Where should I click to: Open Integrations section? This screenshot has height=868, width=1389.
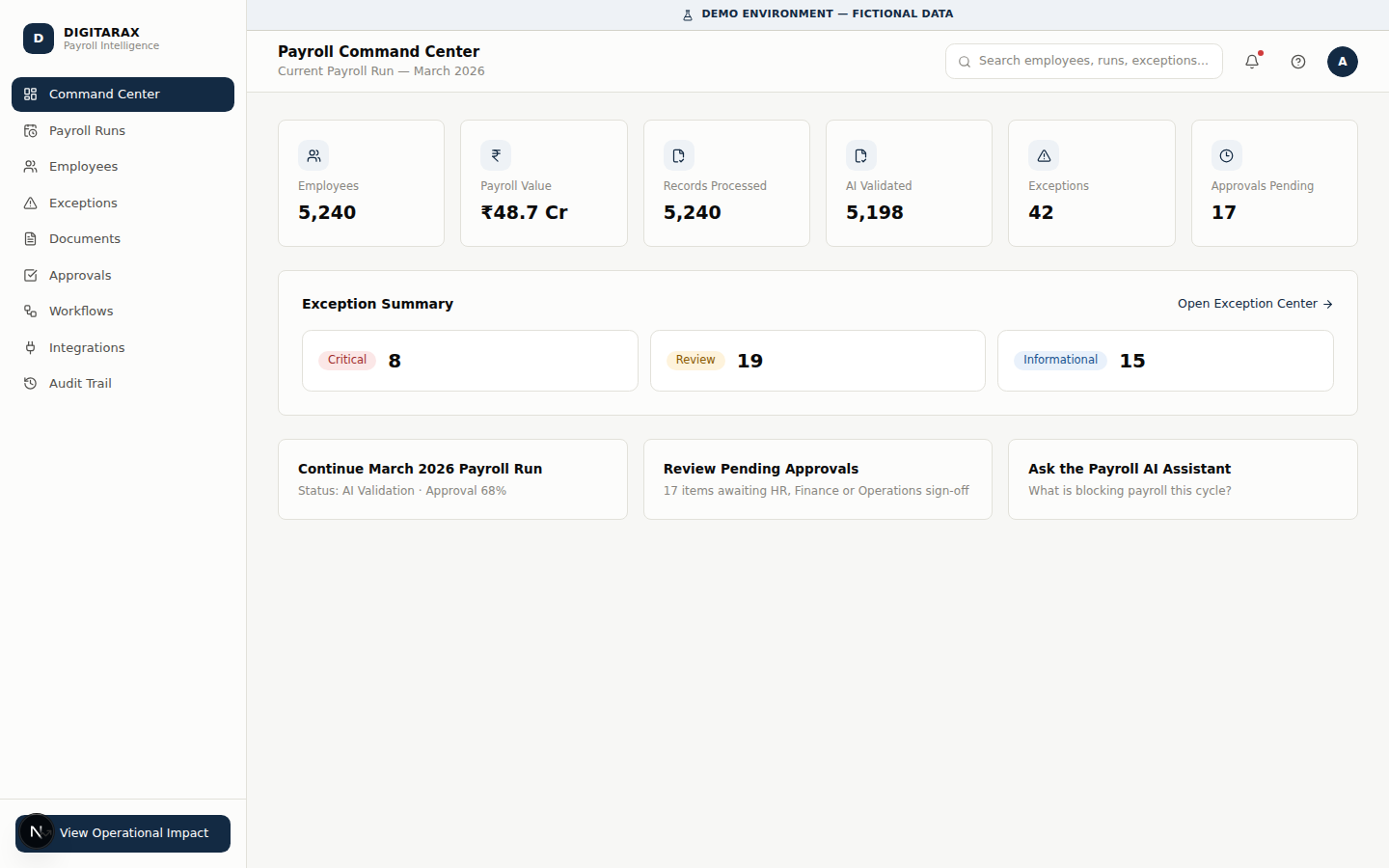(123, 348)
